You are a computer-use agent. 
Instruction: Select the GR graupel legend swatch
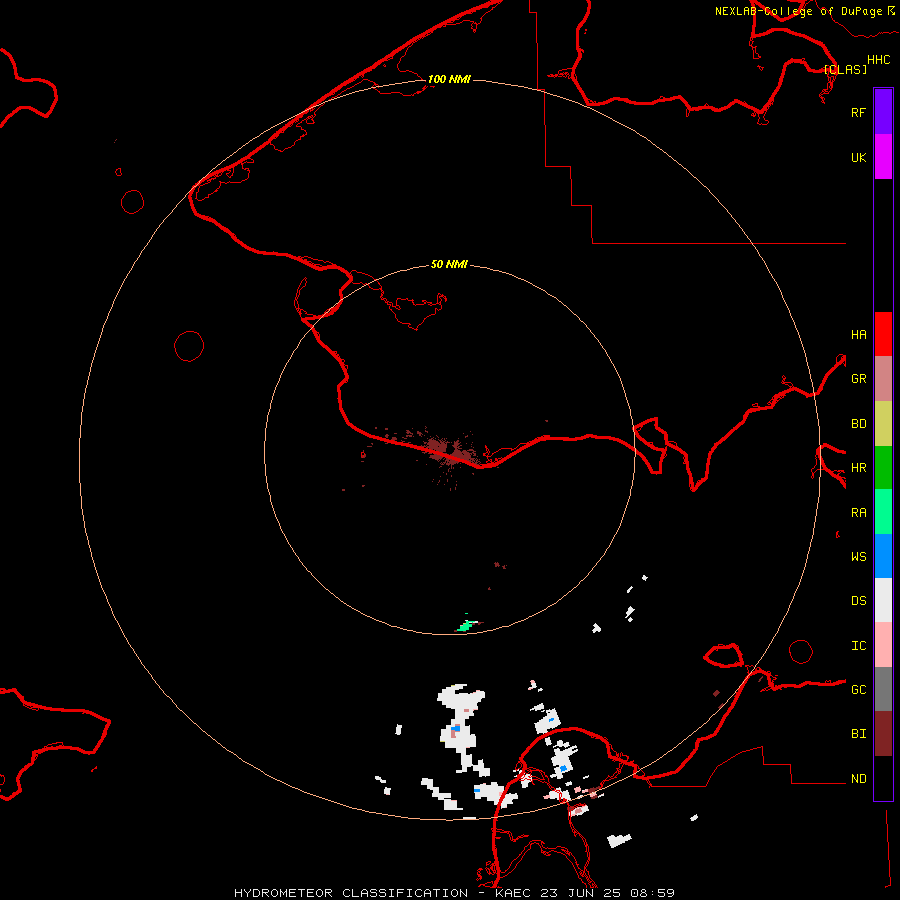pyautogui.click(x=883, y=379)
